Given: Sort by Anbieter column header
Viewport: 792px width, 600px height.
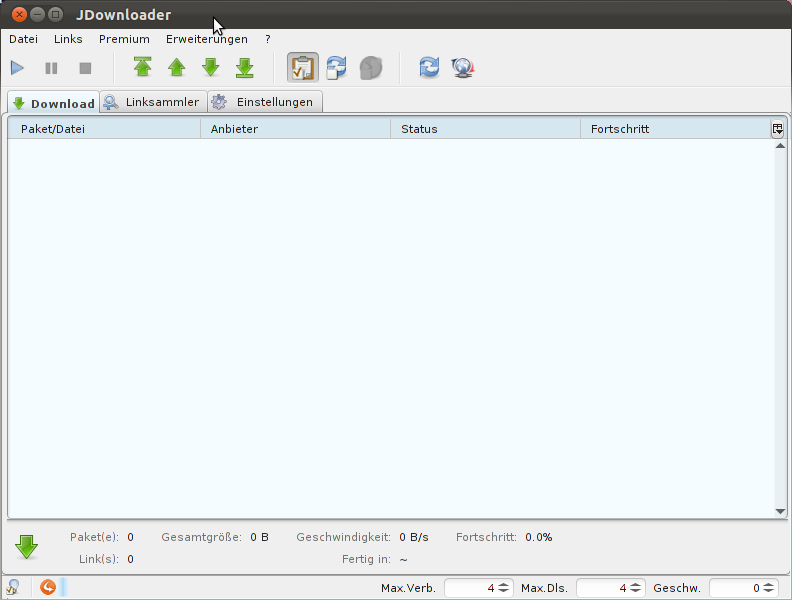Looking at the screenshot, I should [x=295, y=129].
